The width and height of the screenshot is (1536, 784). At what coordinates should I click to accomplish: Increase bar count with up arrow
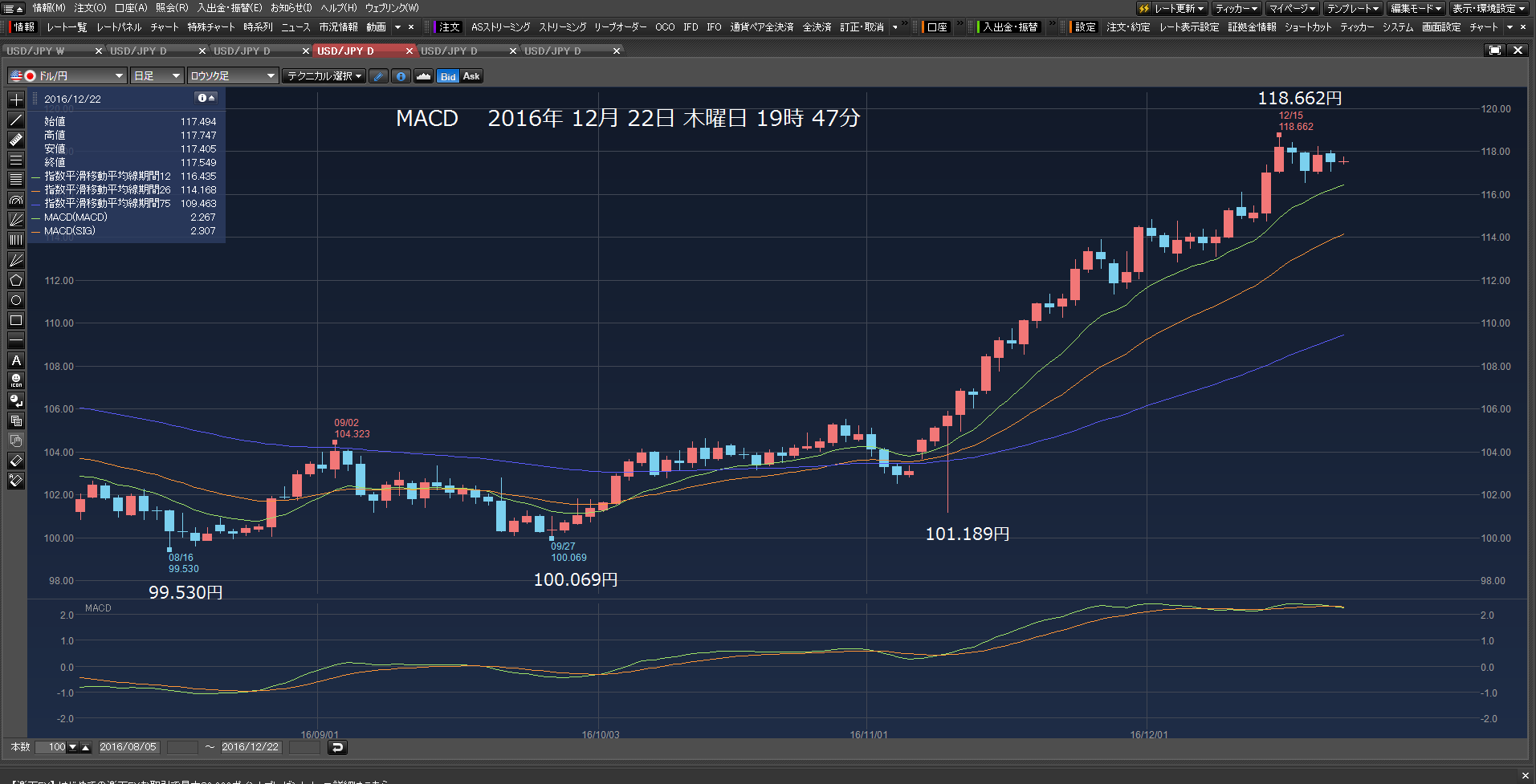pos(86,747)
